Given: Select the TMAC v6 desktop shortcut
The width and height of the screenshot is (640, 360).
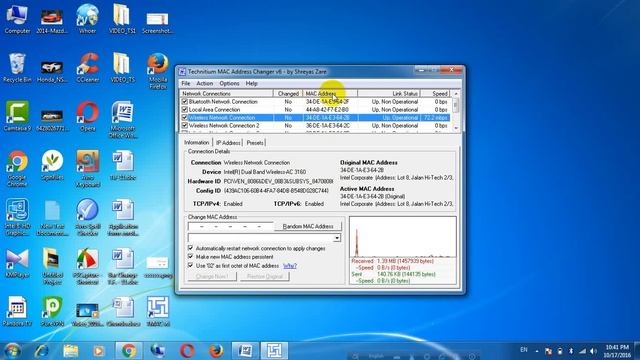Looking at the screenshot, I should pos(158,311).
